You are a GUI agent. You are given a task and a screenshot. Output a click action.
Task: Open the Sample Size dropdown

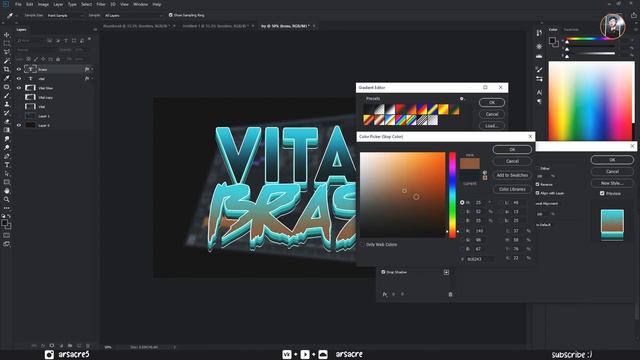pos(65,16)
